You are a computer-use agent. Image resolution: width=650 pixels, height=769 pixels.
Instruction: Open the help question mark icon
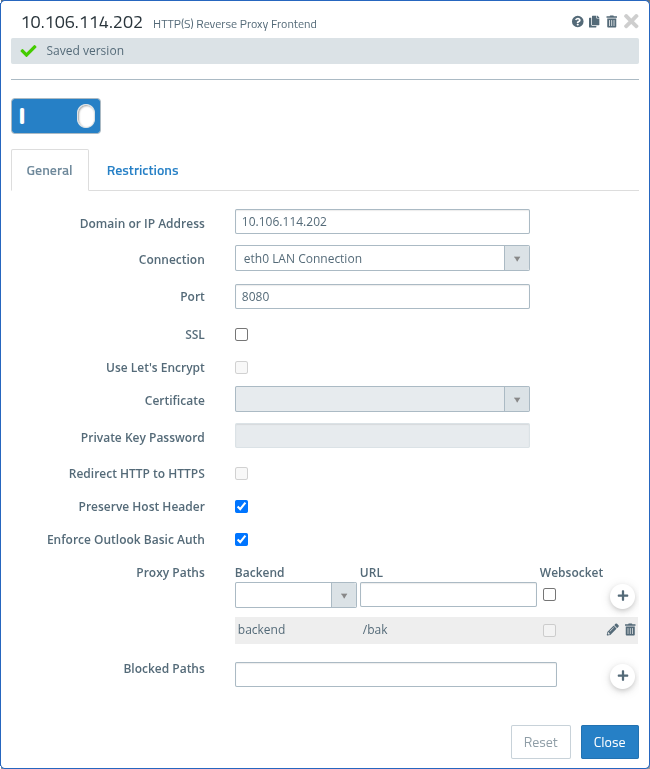point(578,22)
